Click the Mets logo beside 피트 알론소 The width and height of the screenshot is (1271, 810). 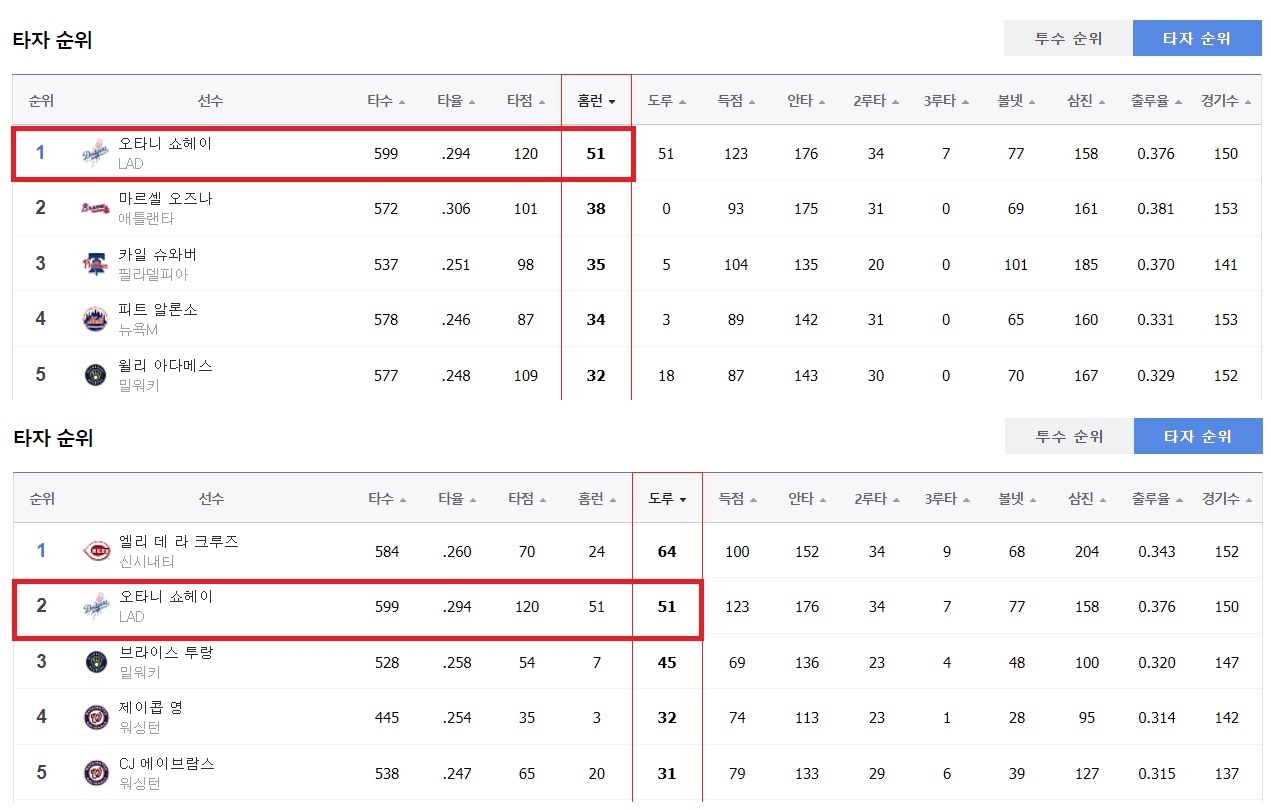pos(94,320)
